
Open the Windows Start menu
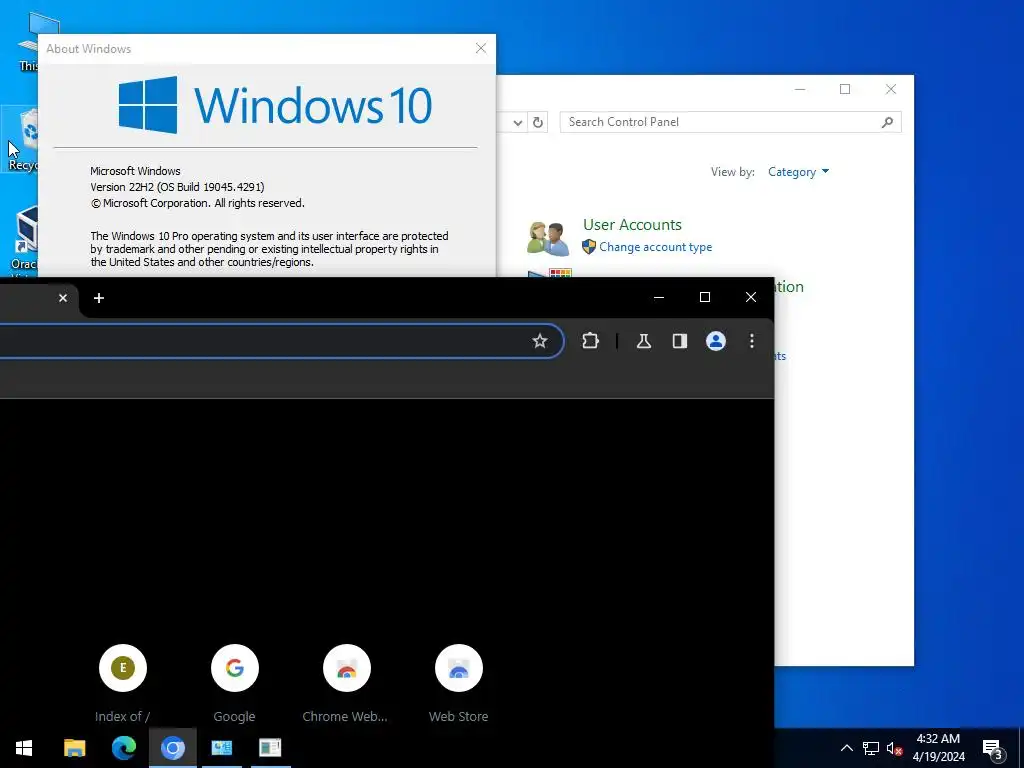24,748
